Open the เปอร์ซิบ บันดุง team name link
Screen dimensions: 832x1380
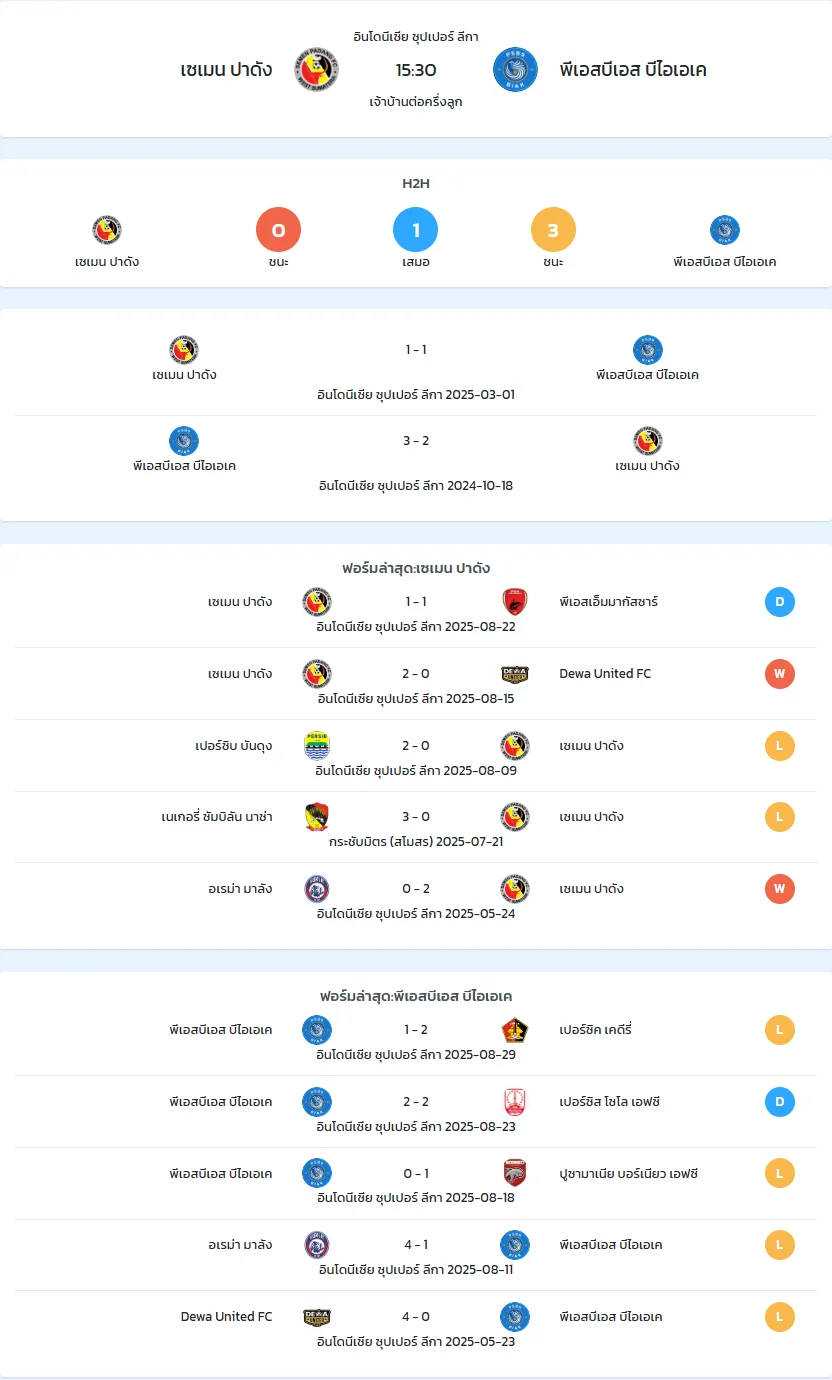pyautogui.click(x=234, y=746)
